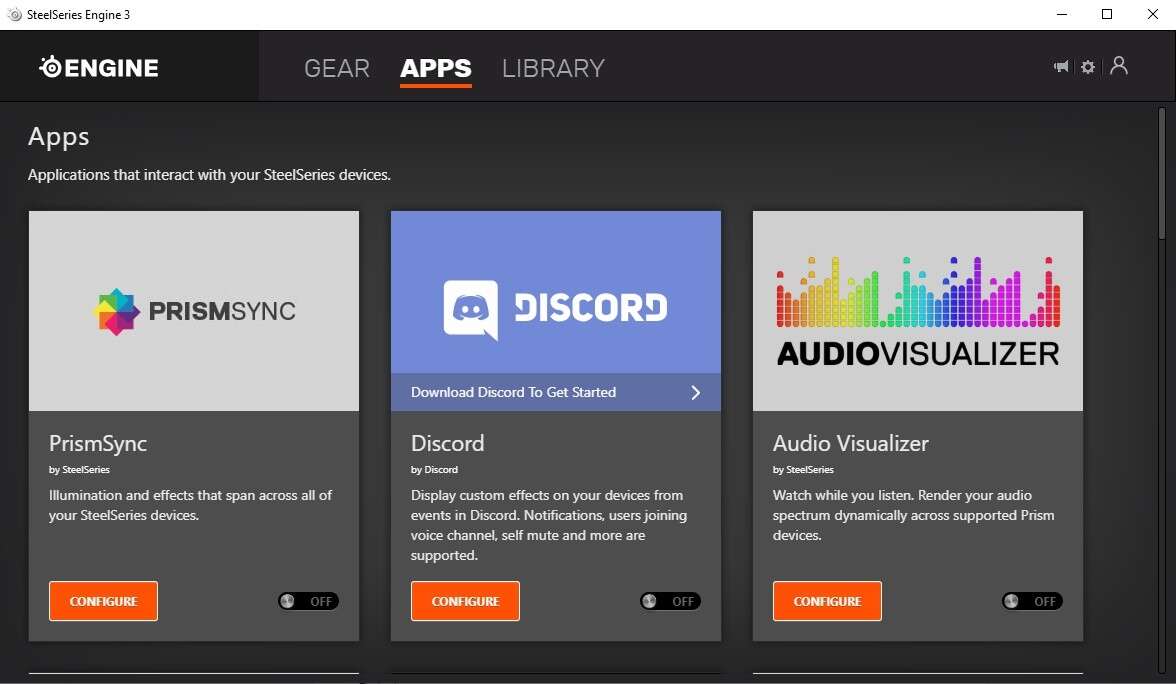
Task: Switch to the GEAR tab
Action: tap(337, 68)
